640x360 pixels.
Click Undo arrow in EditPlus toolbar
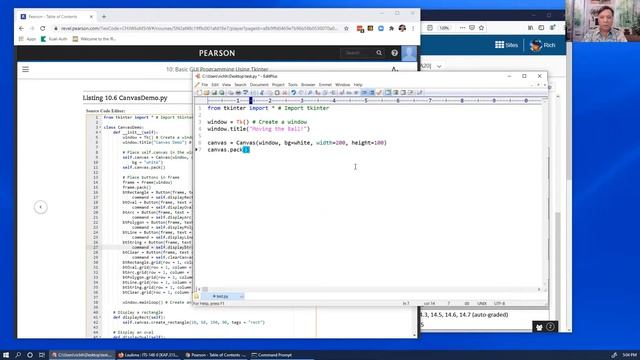click(293, 93)
